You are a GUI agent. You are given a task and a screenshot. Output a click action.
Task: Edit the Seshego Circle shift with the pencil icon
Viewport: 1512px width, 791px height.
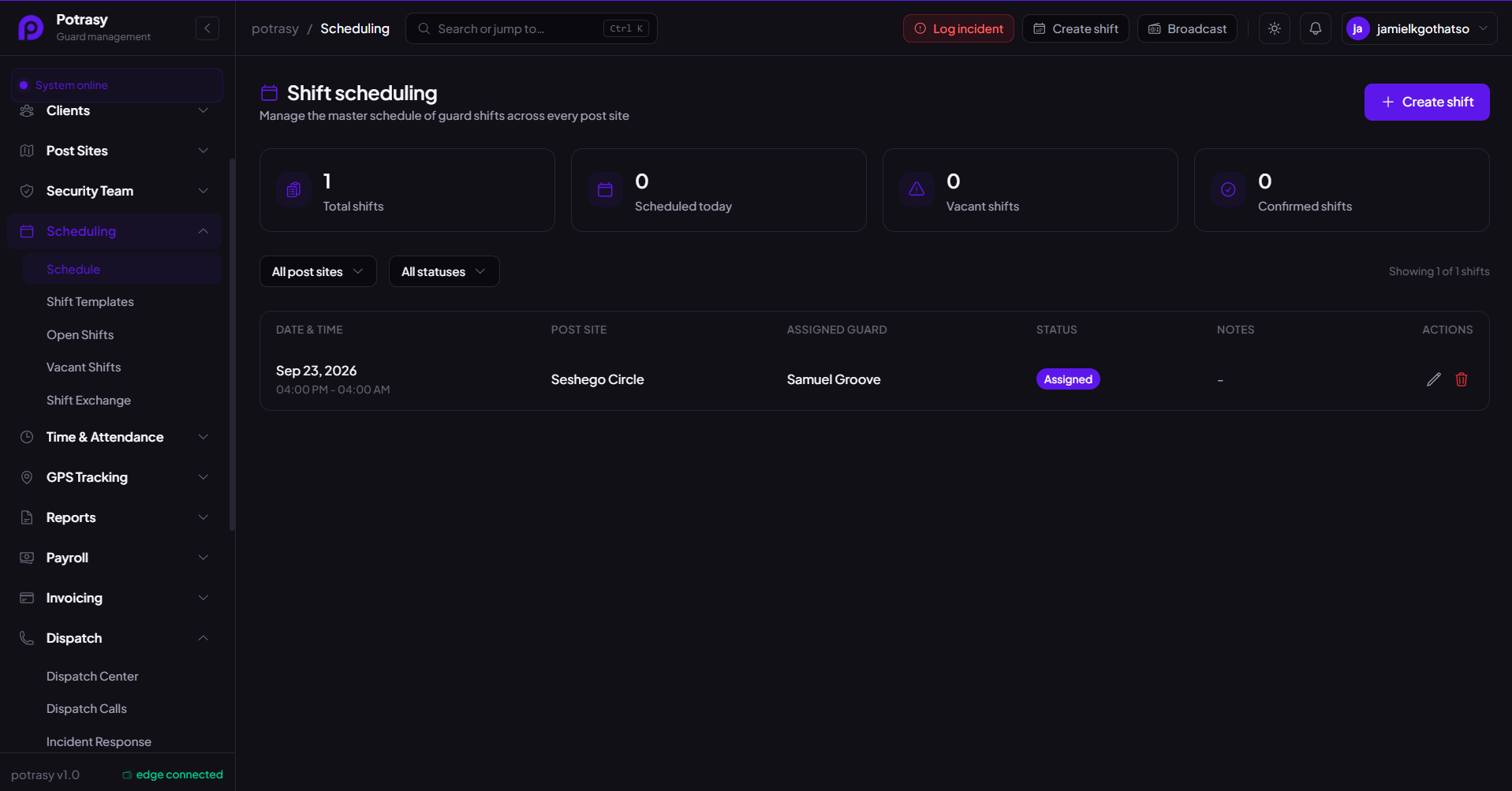pyautogui.click(x=1434, y=379)
